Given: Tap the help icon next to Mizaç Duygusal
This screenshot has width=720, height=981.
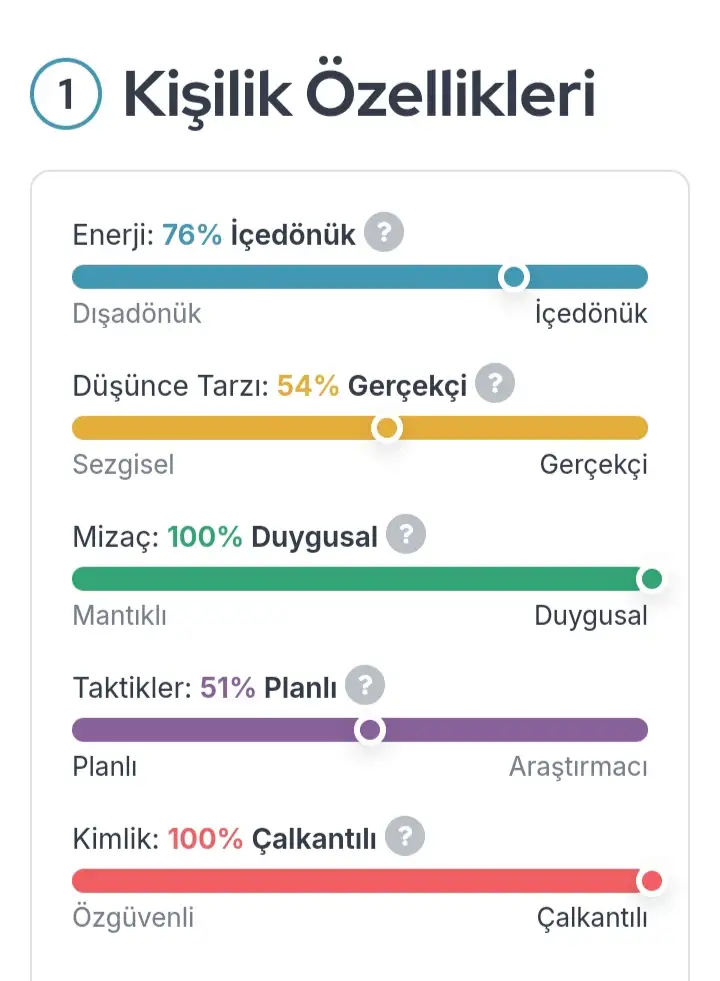Looking at the screenshot, I should (405, 535).
